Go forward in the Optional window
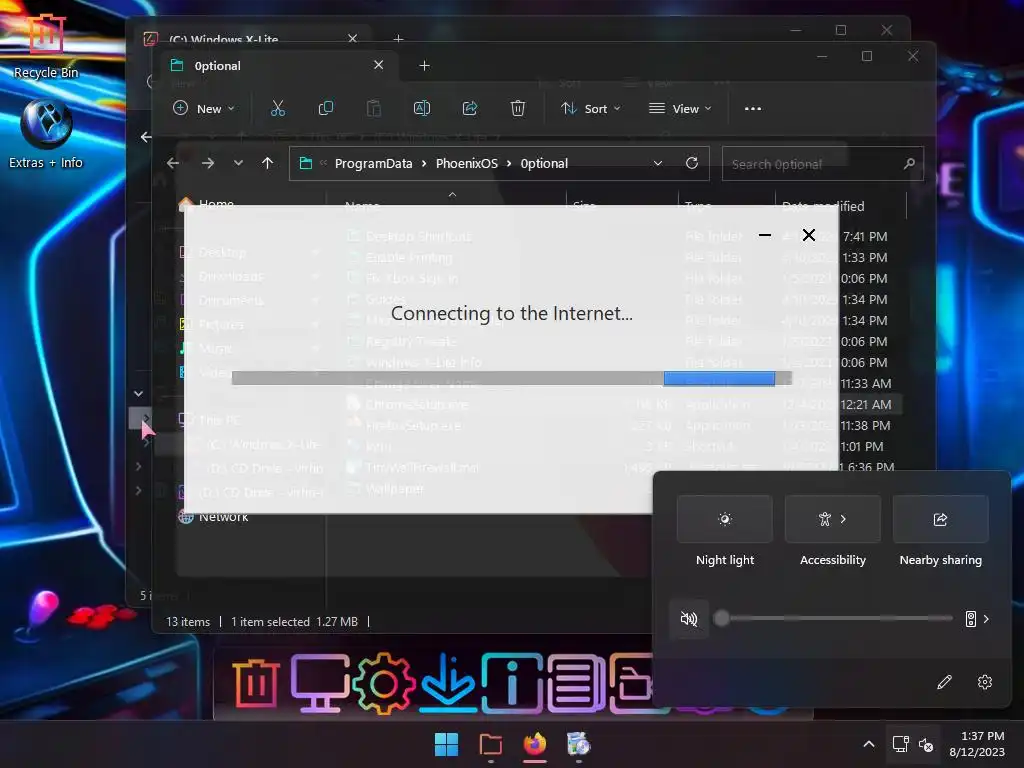This screenshot has width=1024, height=768. [208, 163]
